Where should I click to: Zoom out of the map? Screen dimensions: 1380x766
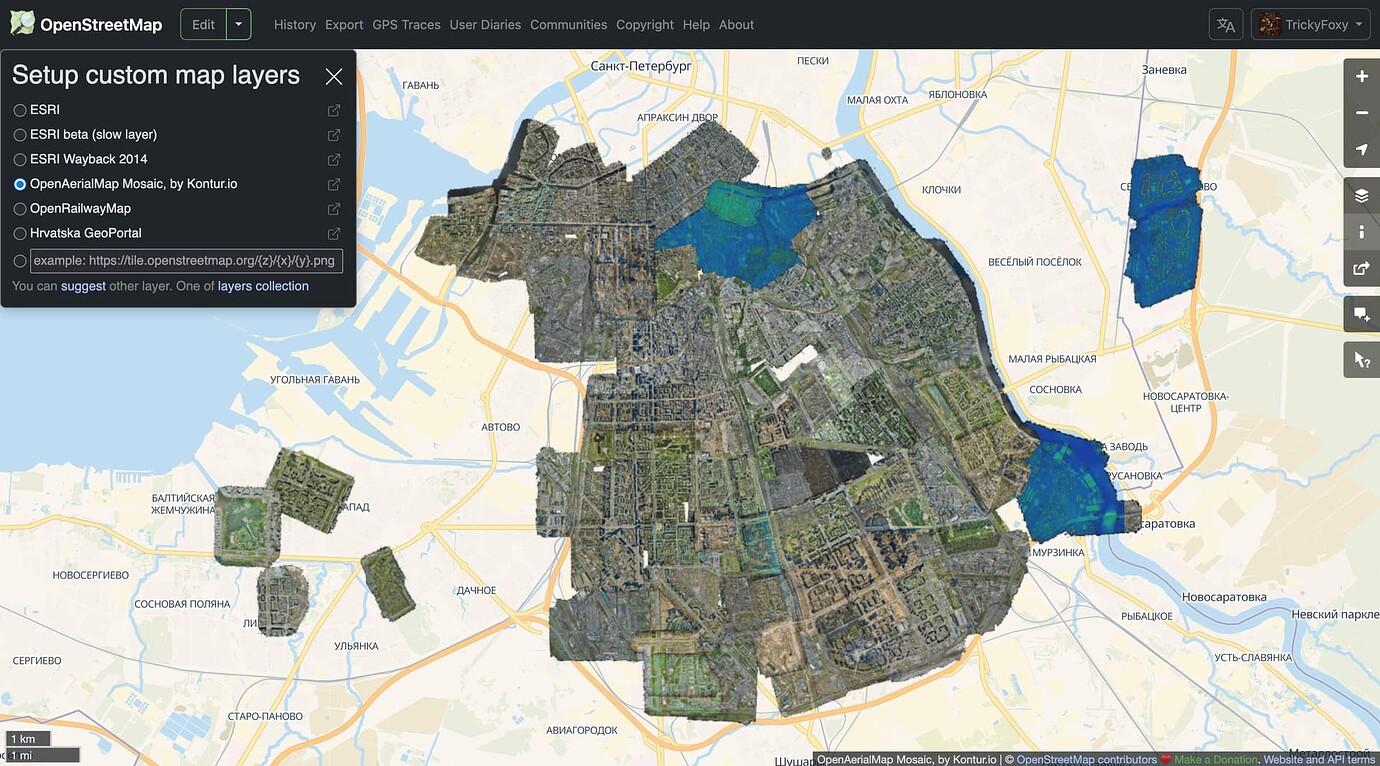[1361, 113]
